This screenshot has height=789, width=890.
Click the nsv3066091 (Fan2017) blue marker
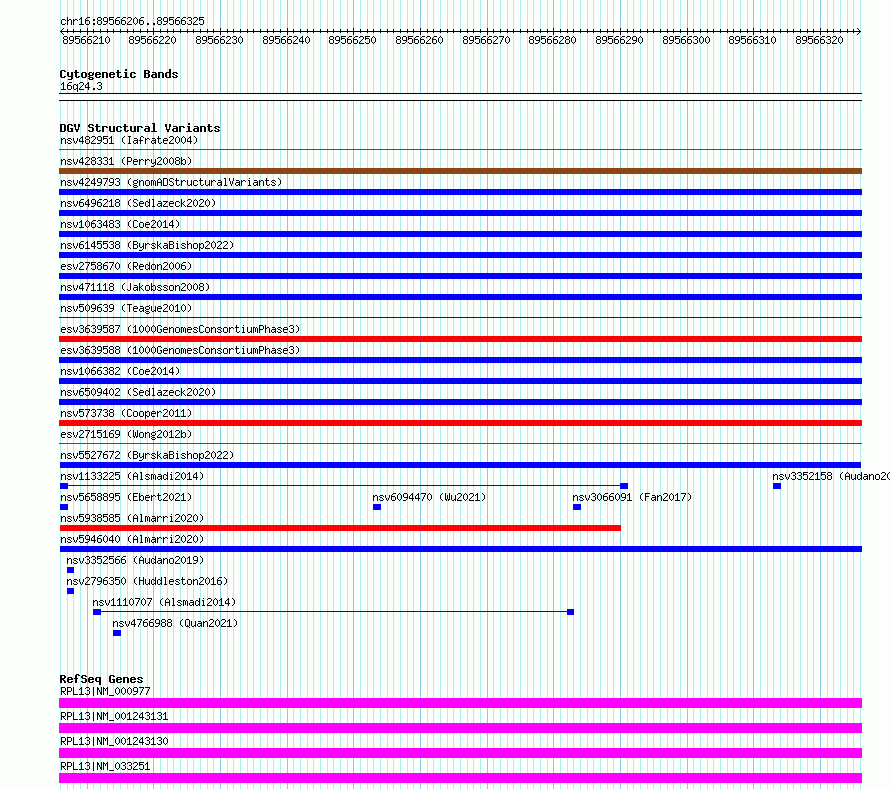coord(577,507)
